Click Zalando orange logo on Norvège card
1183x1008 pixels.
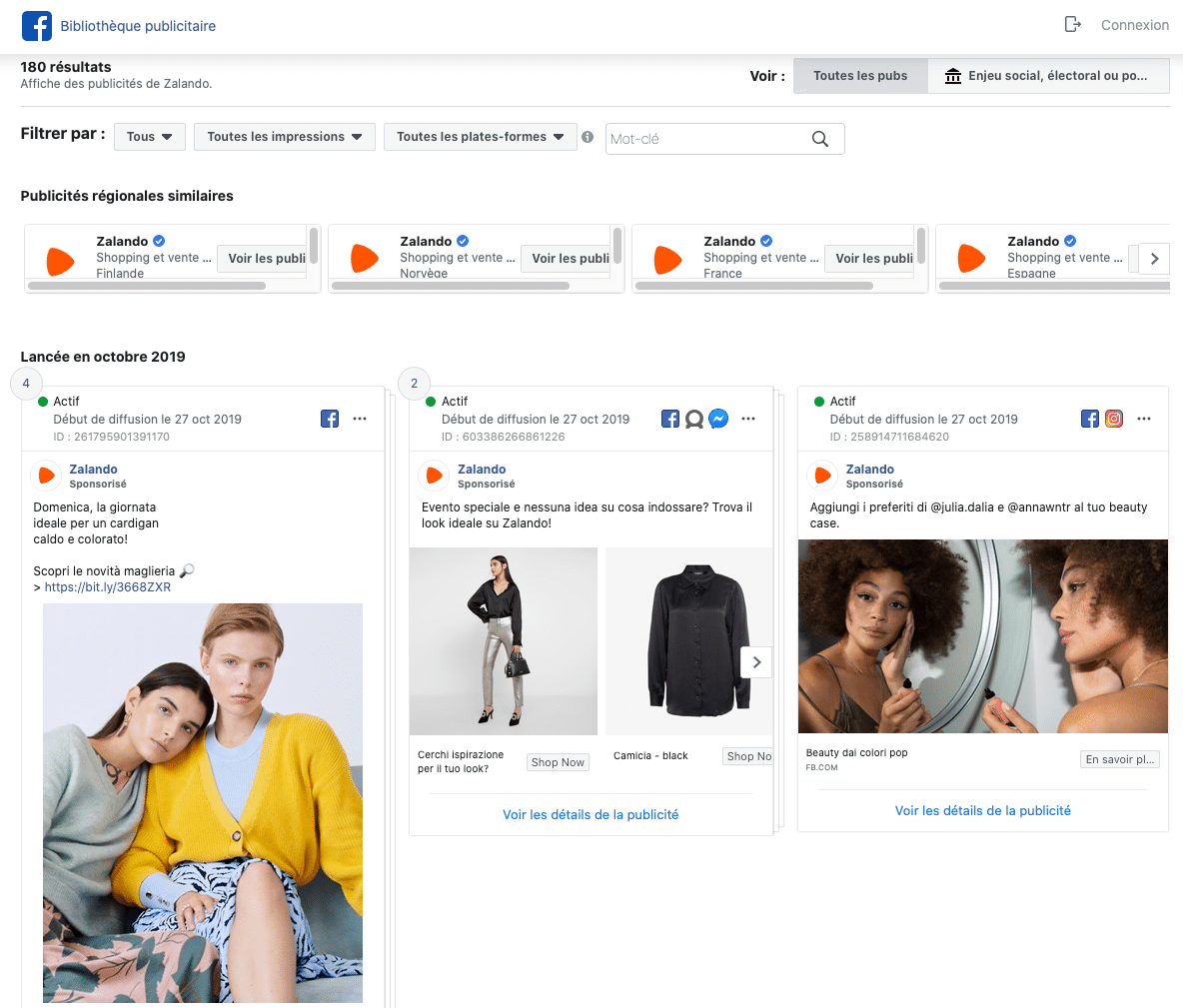pos(365,258)
